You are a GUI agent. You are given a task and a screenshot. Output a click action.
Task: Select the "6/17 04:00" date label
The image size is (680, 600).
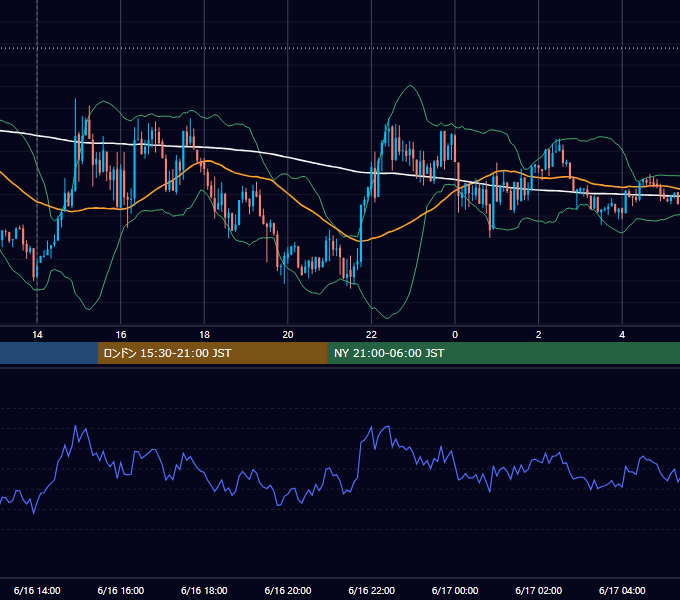pos(622,590)
